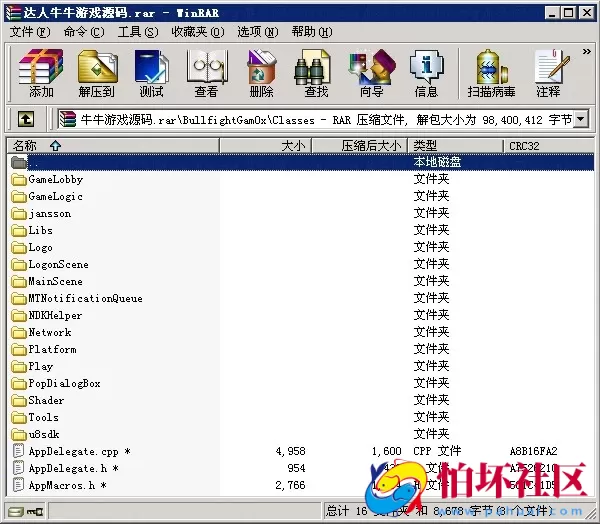Open the File (文件) menu

click(30, 32)
